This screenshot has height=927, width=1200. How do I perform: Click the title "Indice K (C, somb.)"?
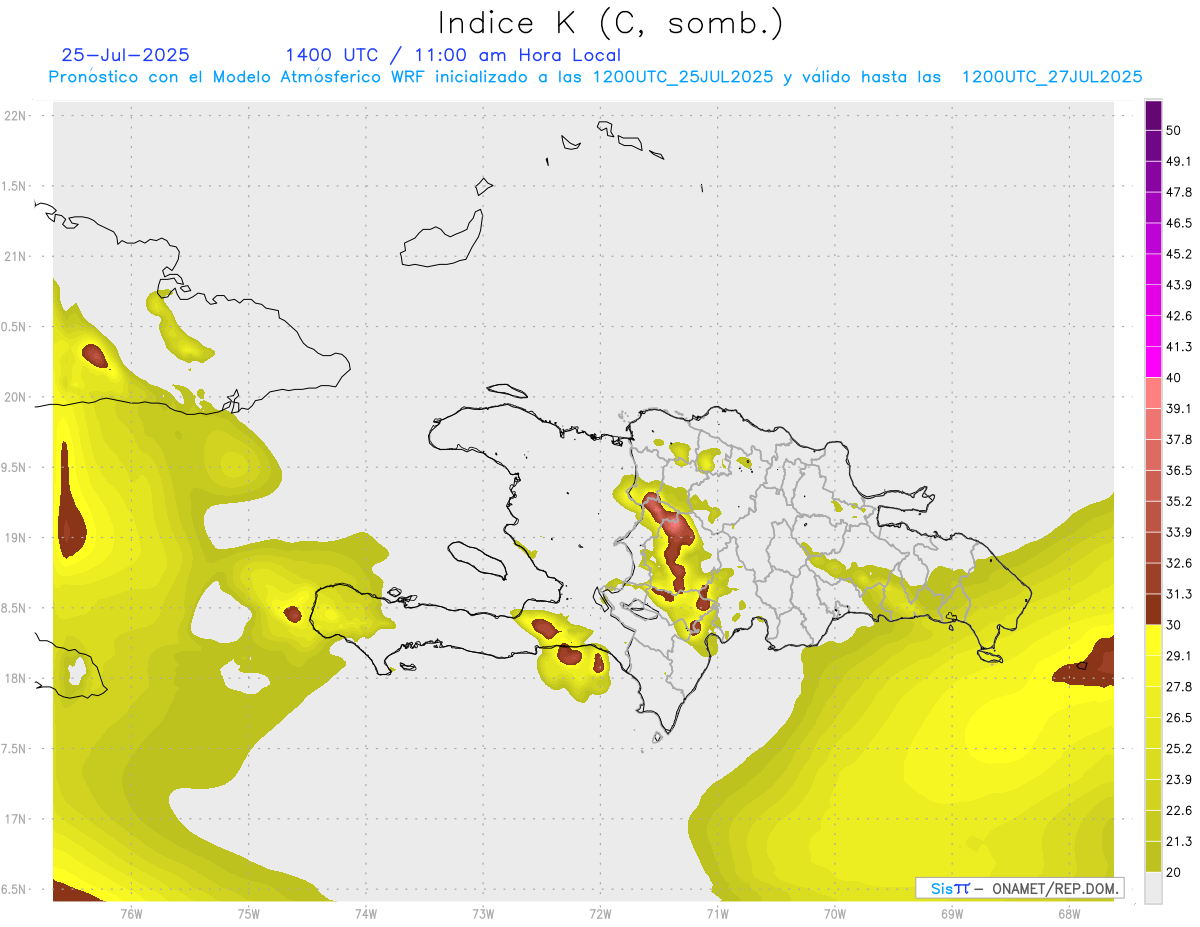611,23
